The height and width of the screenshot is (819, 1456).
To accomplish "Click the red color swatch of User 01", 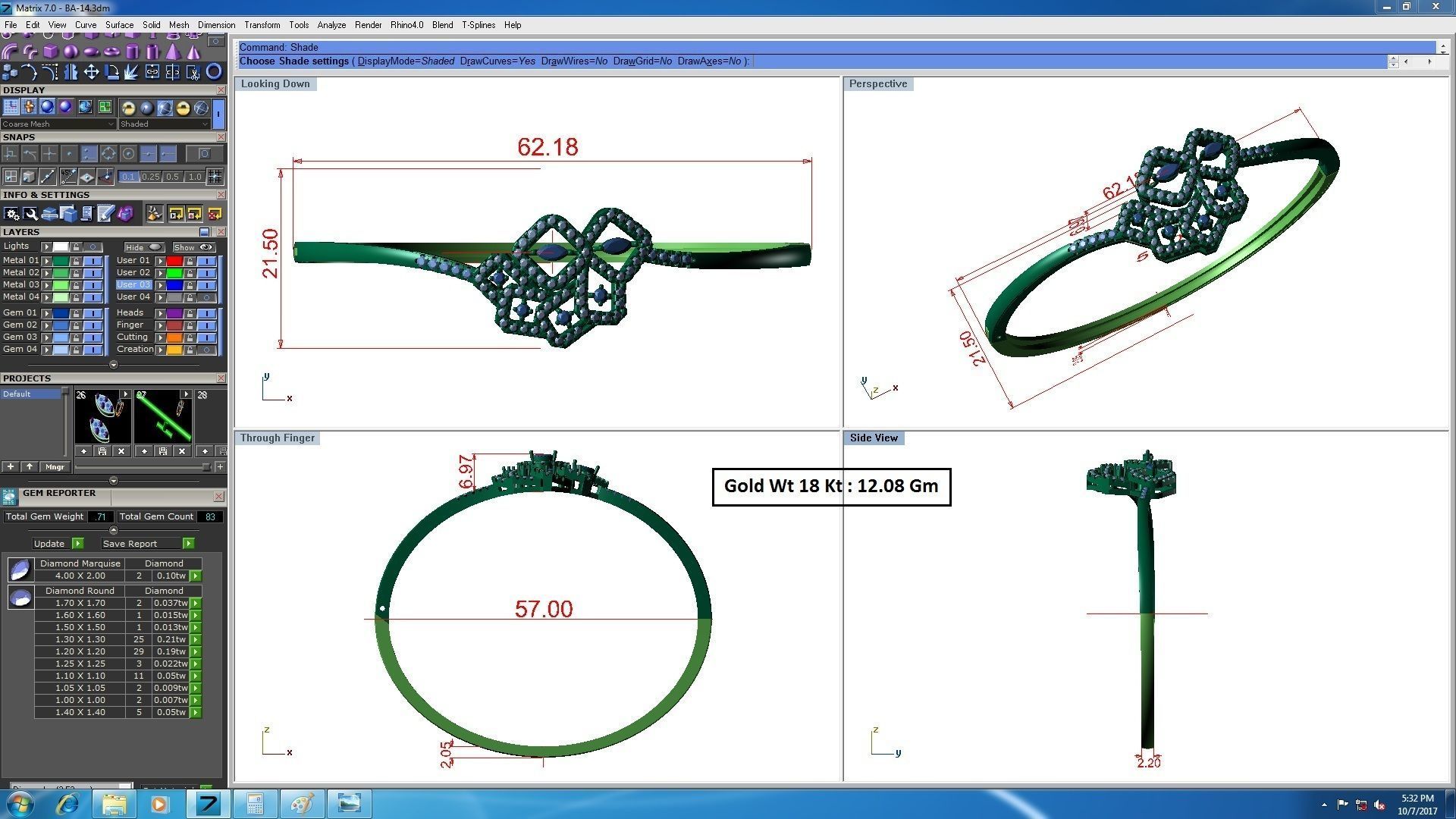I will tap(174, 261).
